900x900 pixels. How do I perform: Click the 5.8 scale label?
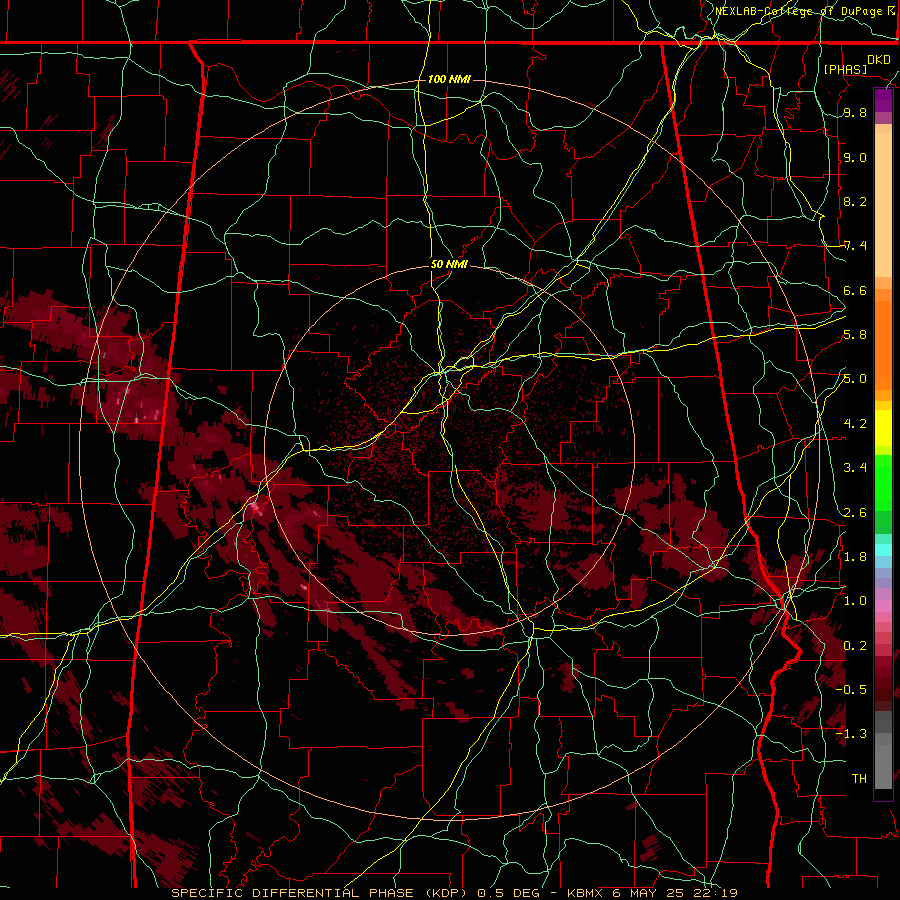(855, 335)
